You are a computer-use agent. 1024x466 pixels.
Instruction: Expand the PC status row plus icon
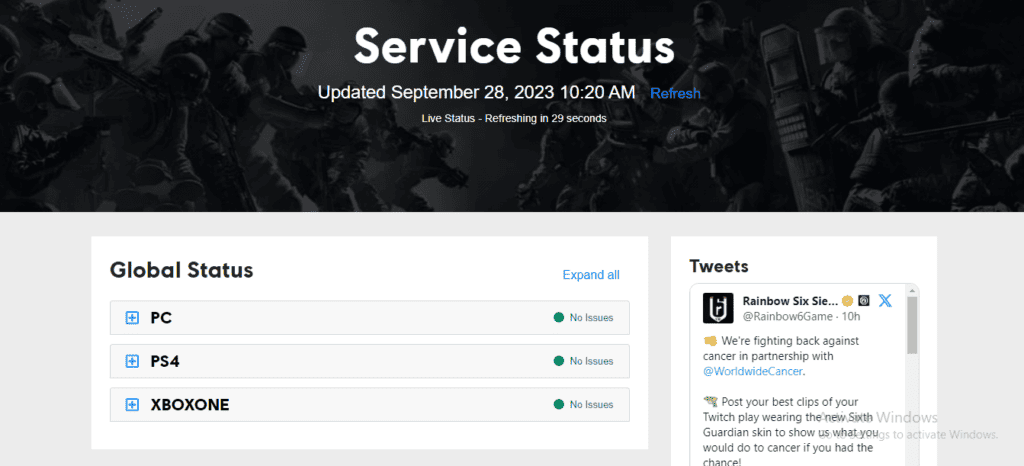(132, 318)
